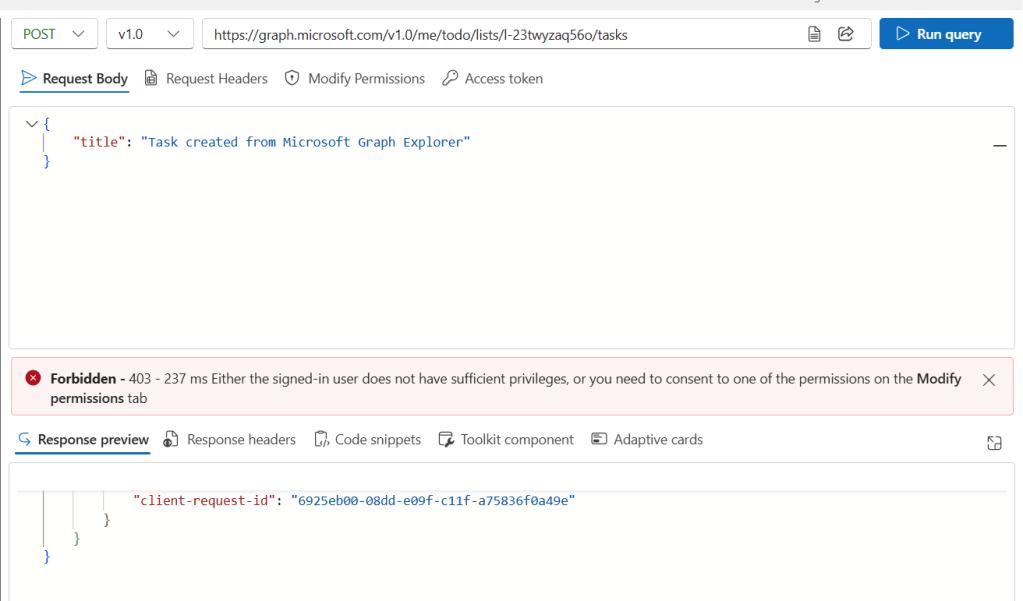Image resolution: width=1023 pixels, height=601 pixels.
Task: Switch to the Request Headers tab
Action: 216,78
